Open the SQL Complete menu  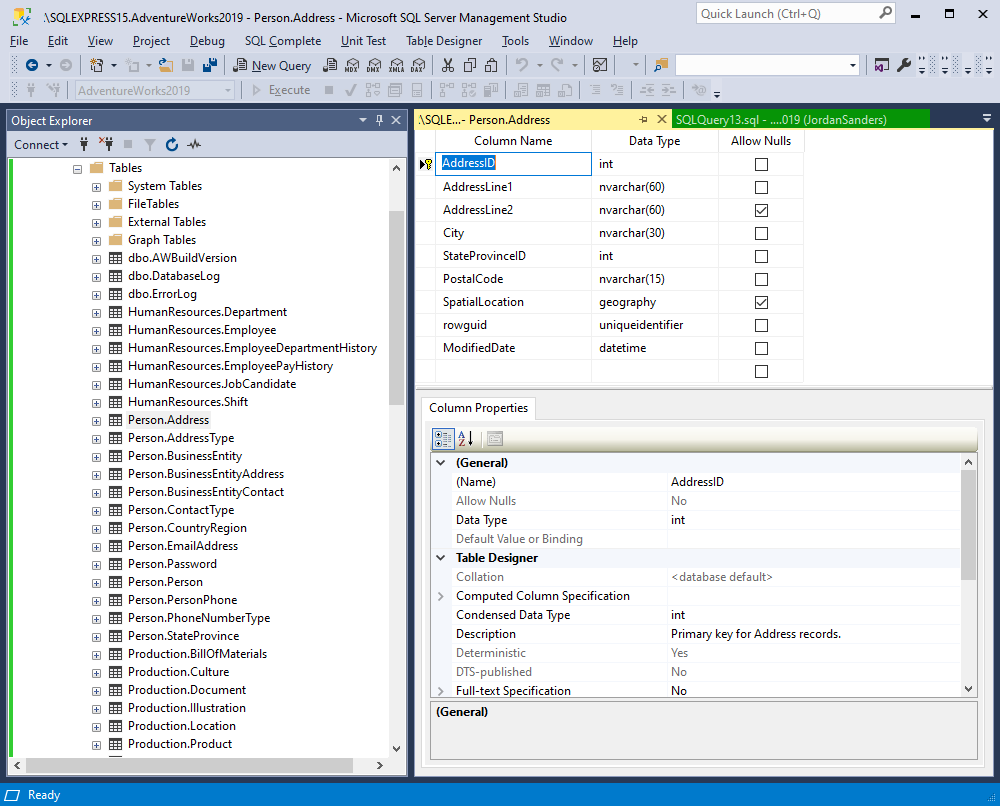click(x=283, y=41)
